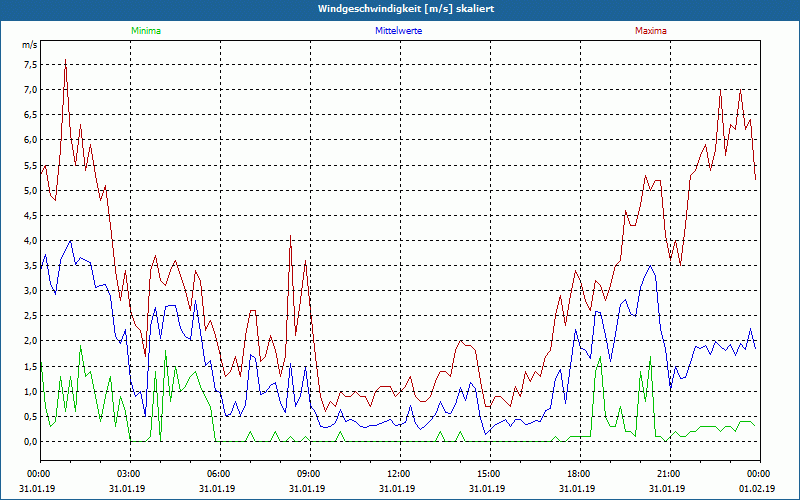Click the '4,0' y-axis value
This screenshot has height=500, width=800.
point(30,240)
